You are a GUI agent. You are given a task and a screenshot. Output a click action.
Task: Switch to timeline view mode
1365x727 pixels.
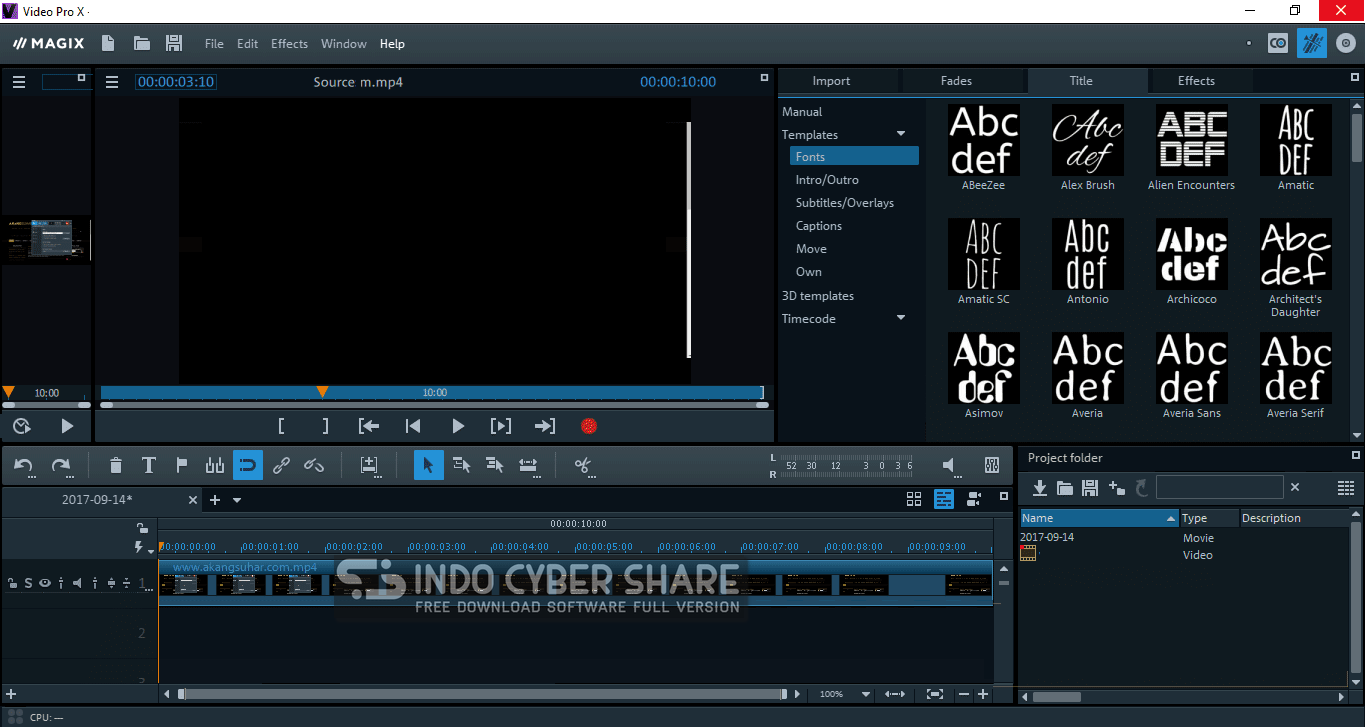pos(944,499)
